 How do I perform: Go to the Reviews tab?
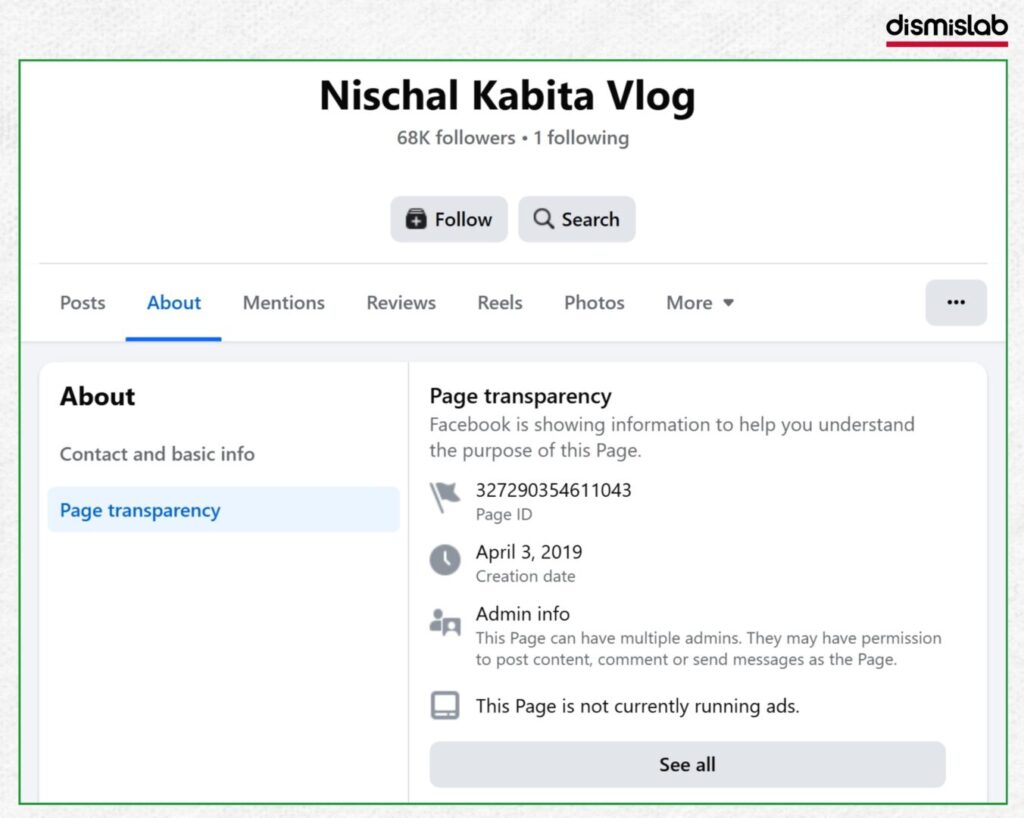click(x=401, y=303)
